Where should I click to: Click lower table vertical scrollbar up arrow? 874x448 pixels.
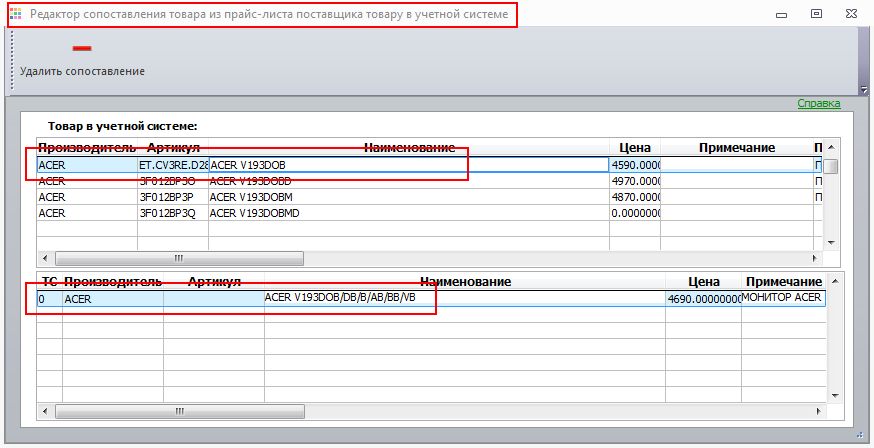click(835, 282)
